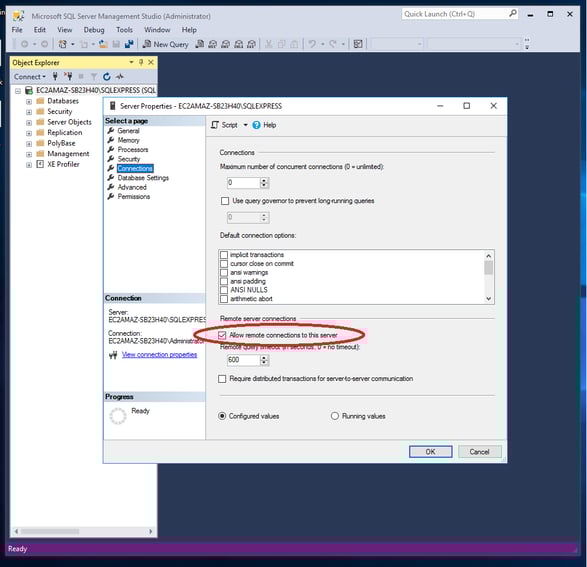Expand the Management tree node
This screenshot has width=587, height=567.
[29, 154]
